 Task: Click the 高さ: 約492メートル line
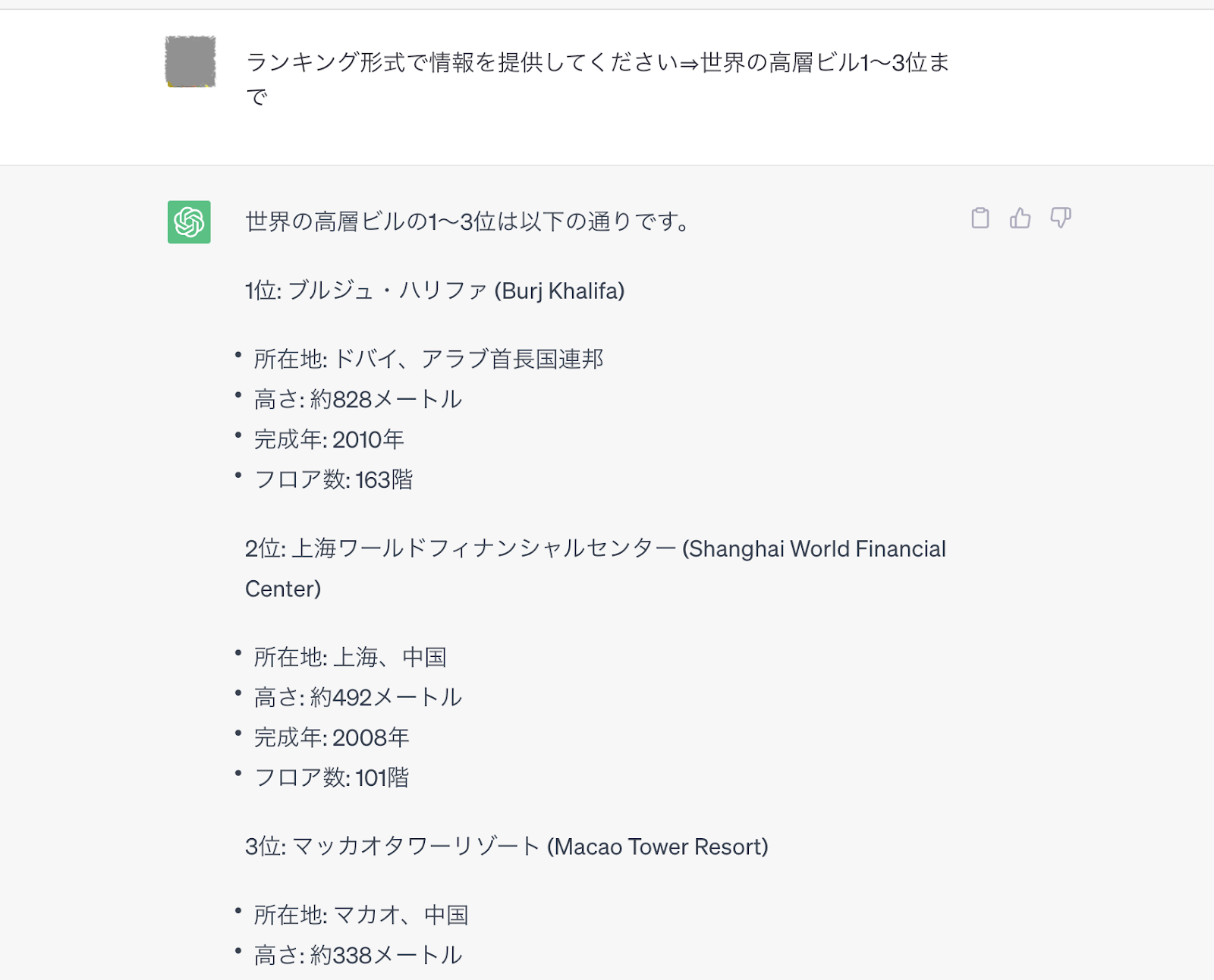358,697
